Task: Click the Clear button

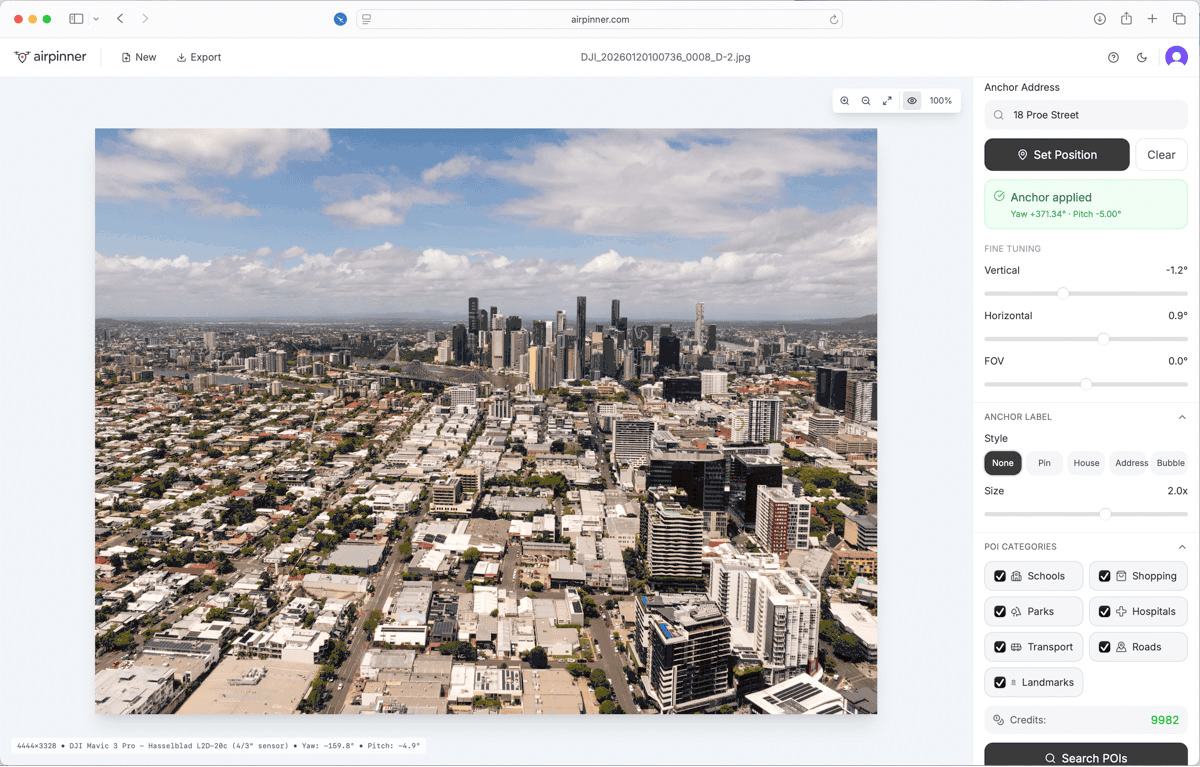Action: tap(1161, 155)
